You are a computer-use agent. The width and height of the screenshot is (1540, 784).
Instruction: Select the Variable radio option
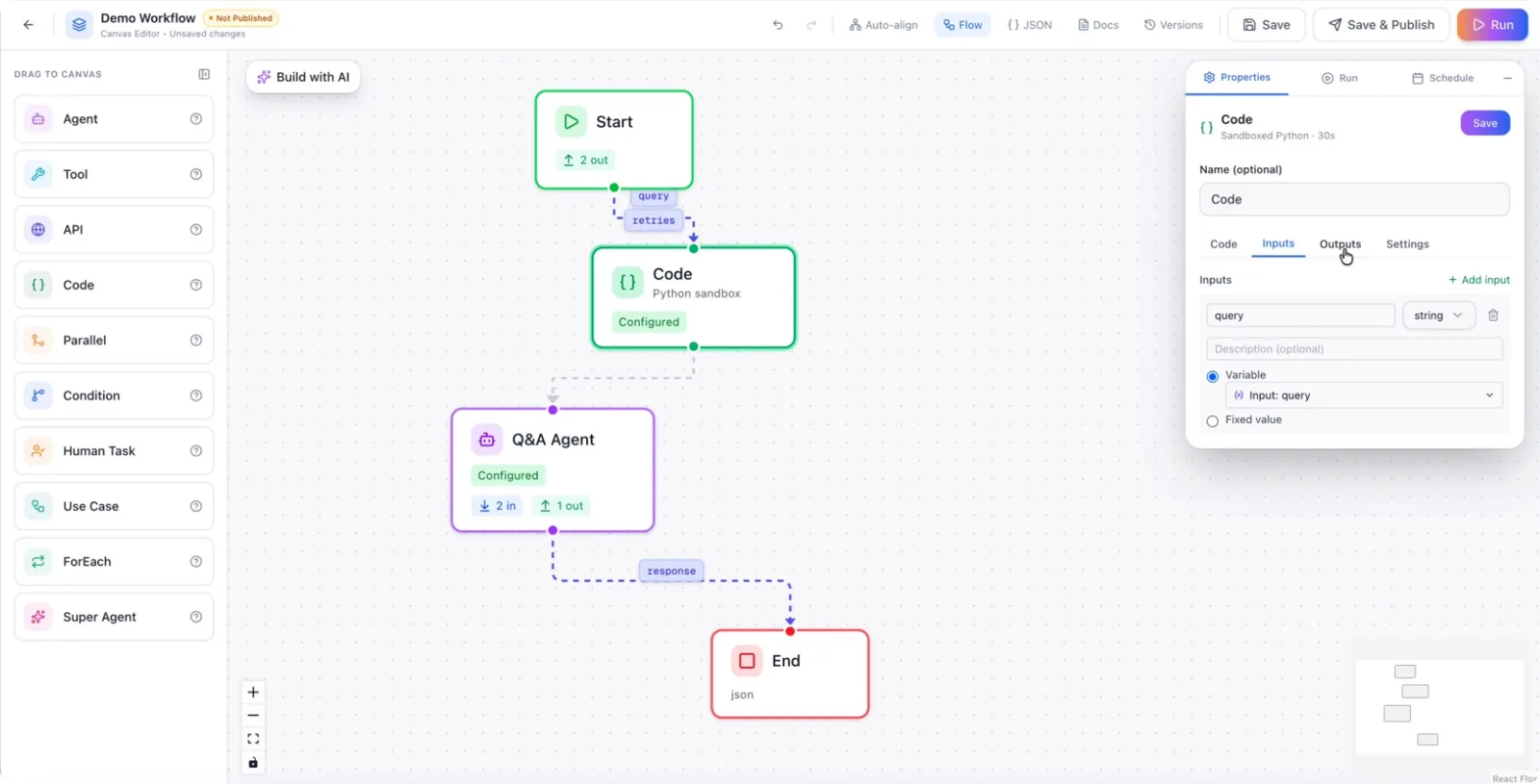point(1213,376)
